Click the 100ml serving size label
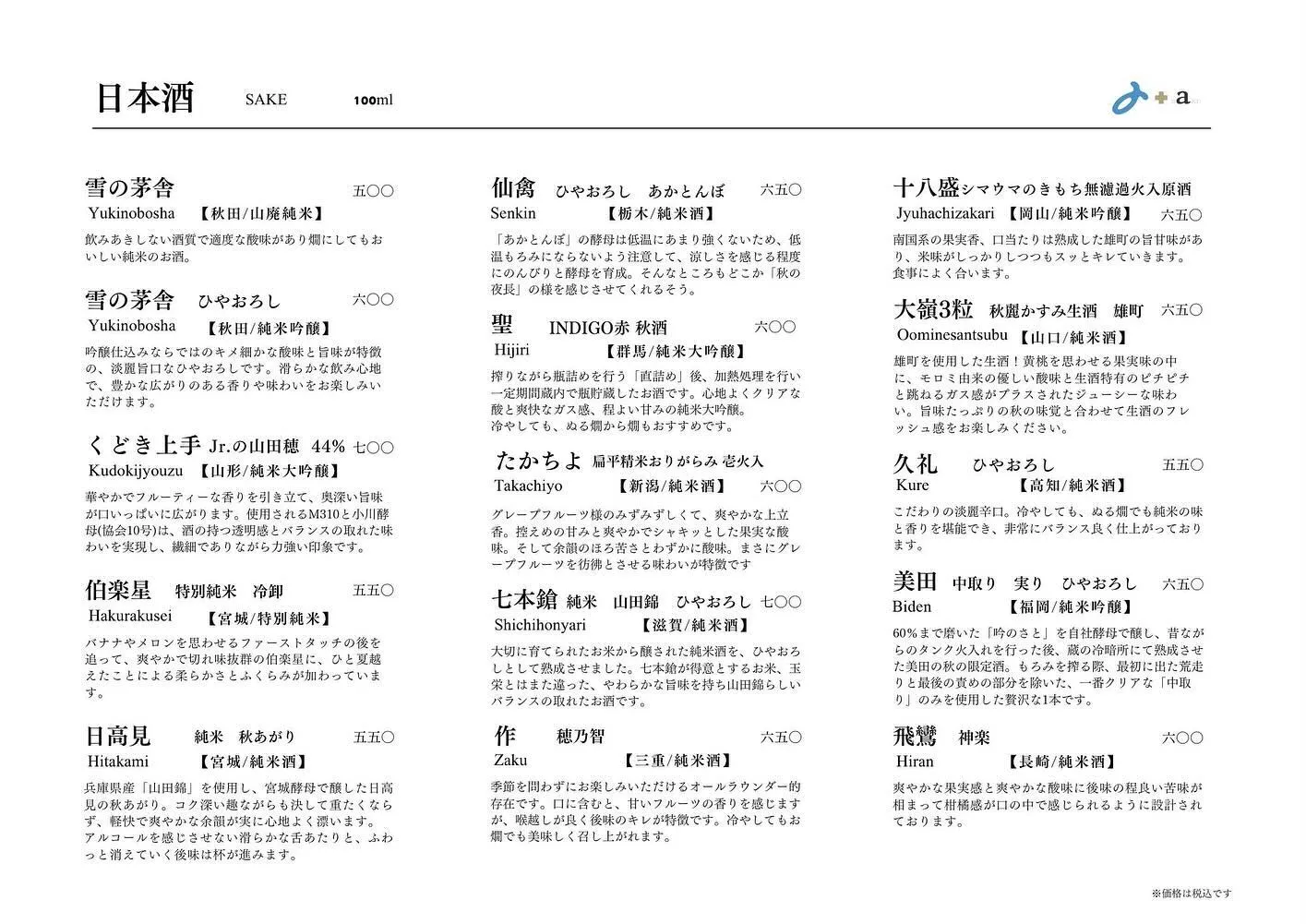1306x924 pixels. click(x=373, y=100)
